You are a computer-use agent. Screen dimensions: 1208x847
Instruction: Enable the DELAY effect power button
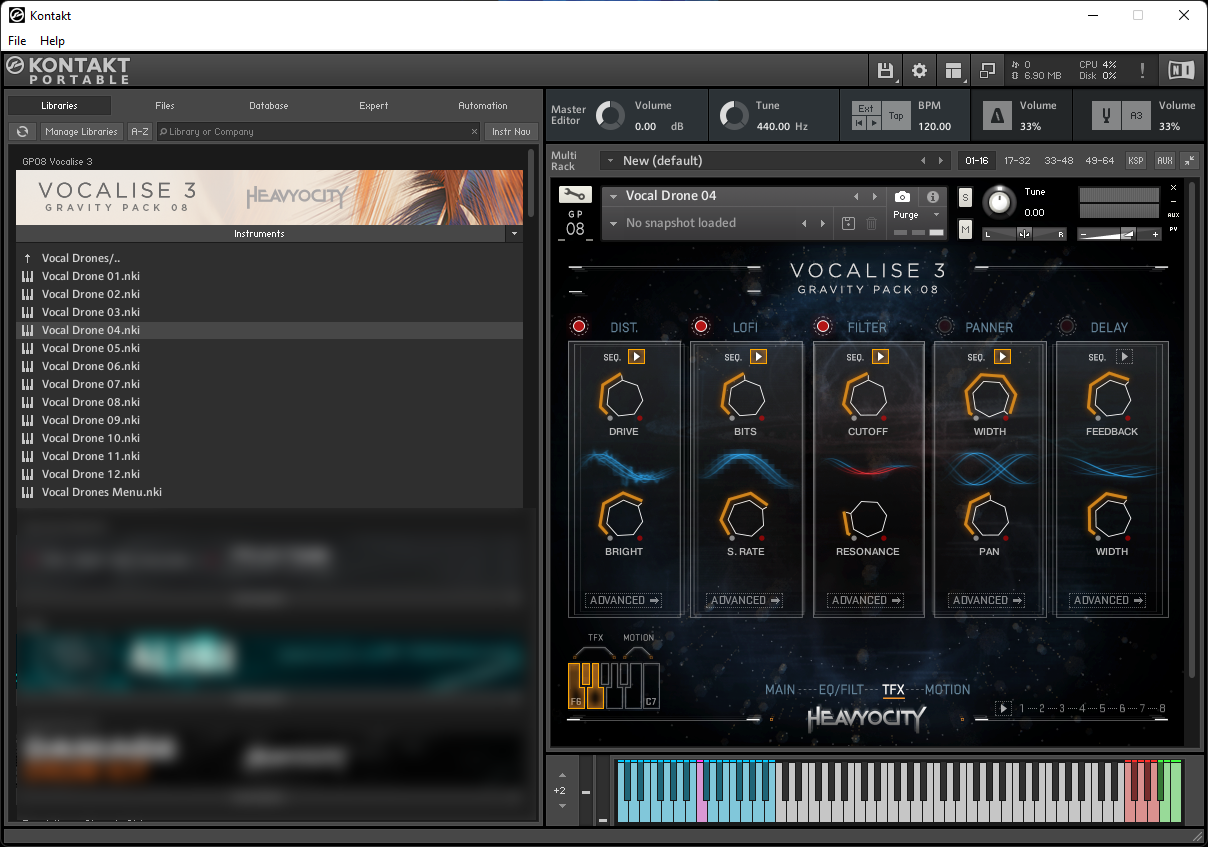point(1067,327)
